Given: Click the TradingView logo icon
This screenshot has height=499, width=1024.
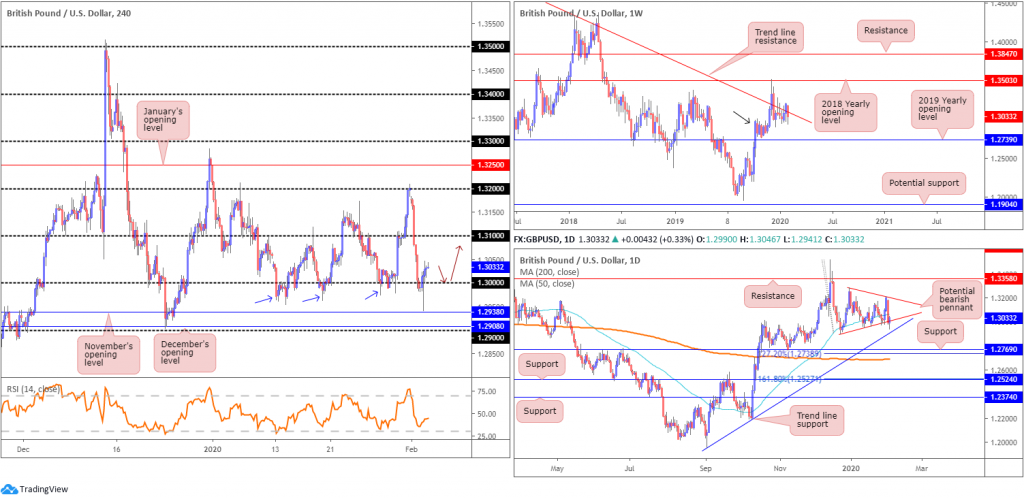Looking at the screenshot, I should pos(9,489).
